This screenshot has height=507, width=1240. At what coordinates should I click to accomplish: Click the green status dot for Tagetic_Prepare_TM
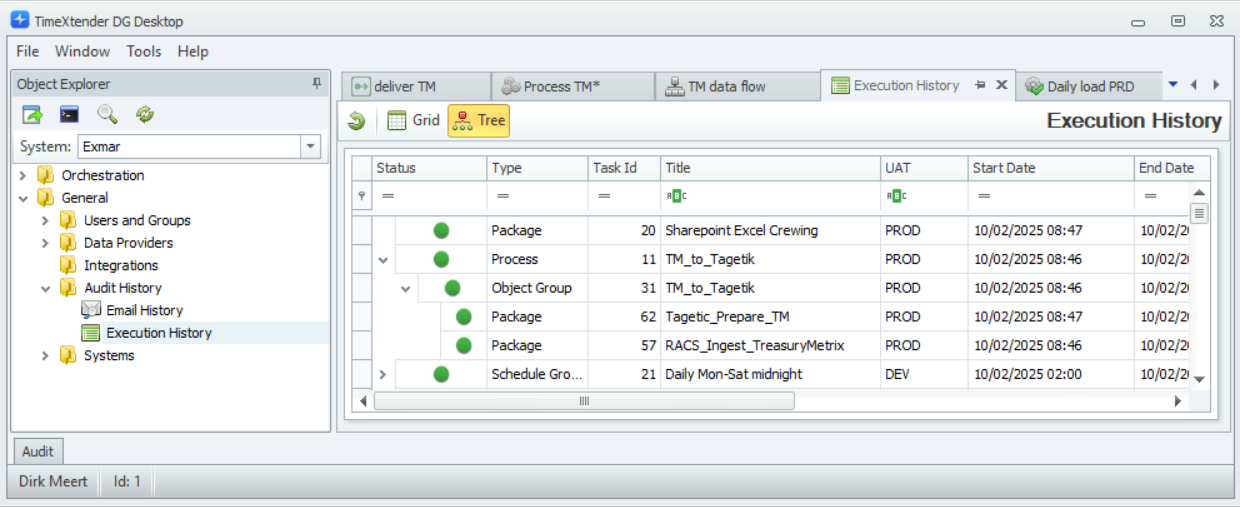tap(463, 317)
